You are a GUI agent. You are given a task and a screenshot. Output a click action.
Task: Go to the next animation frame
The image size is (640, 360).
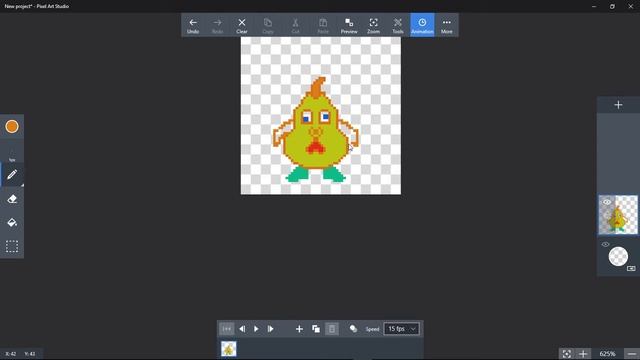(x=270, y=329)
